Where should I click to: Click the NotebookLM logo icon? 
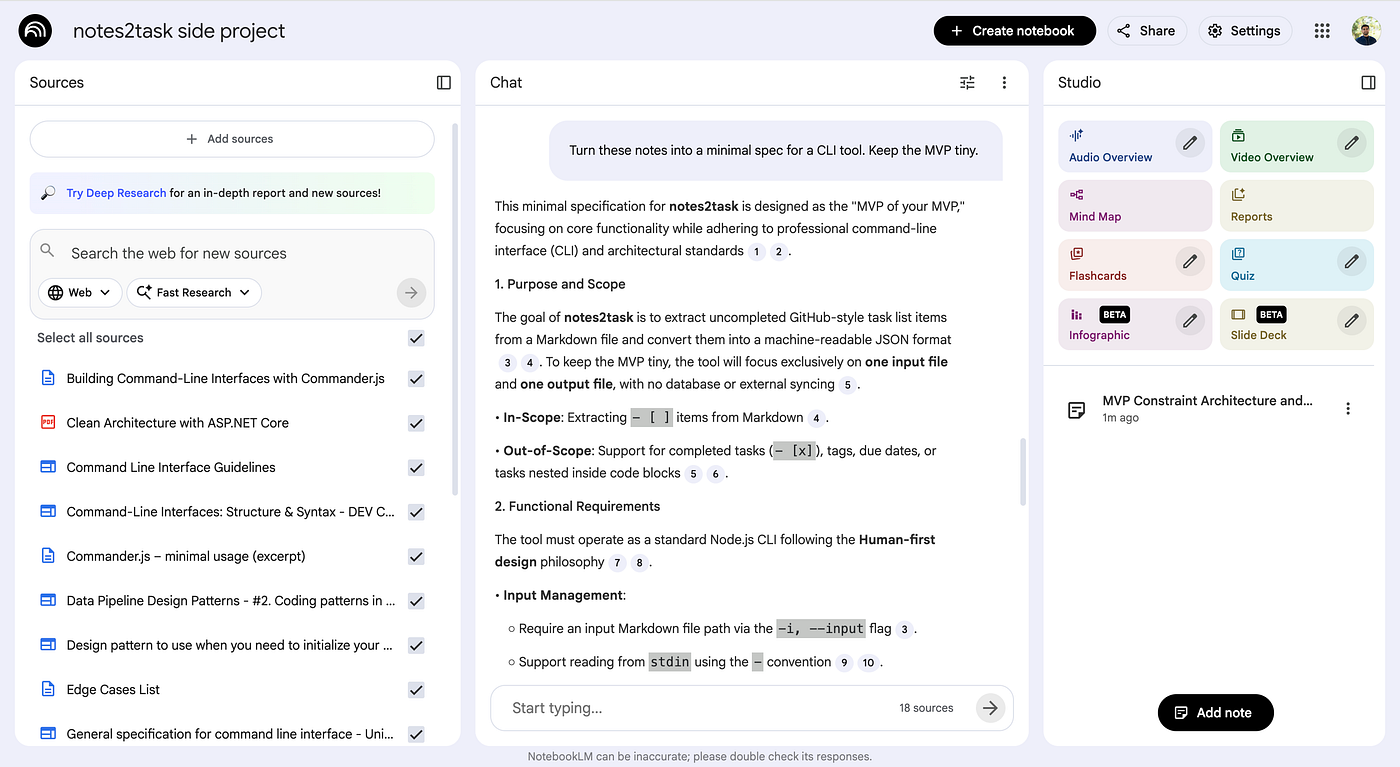point(36,31)
